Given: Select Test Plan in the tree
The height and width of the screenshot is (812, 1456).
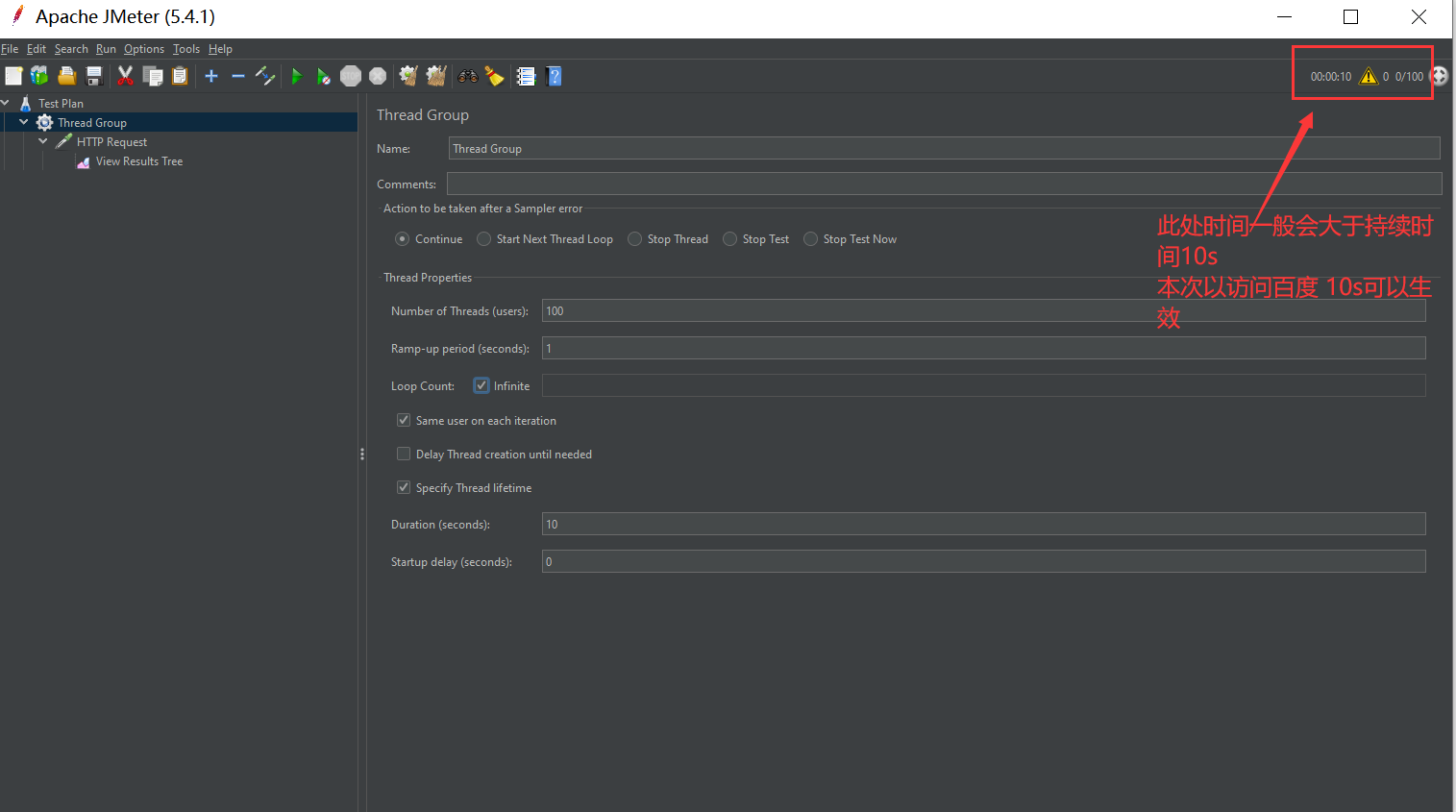Looking at the screenshot, I should pyautogui.click(x=61, y=104).
